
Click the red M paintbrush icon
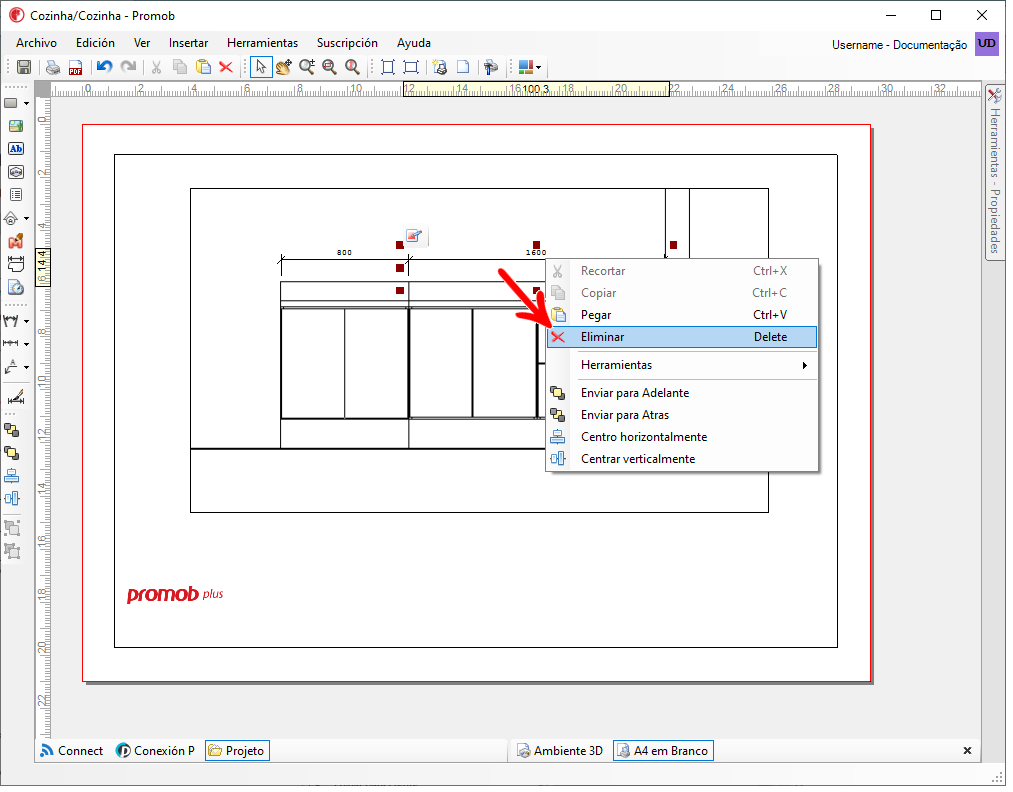pos(16,242)
